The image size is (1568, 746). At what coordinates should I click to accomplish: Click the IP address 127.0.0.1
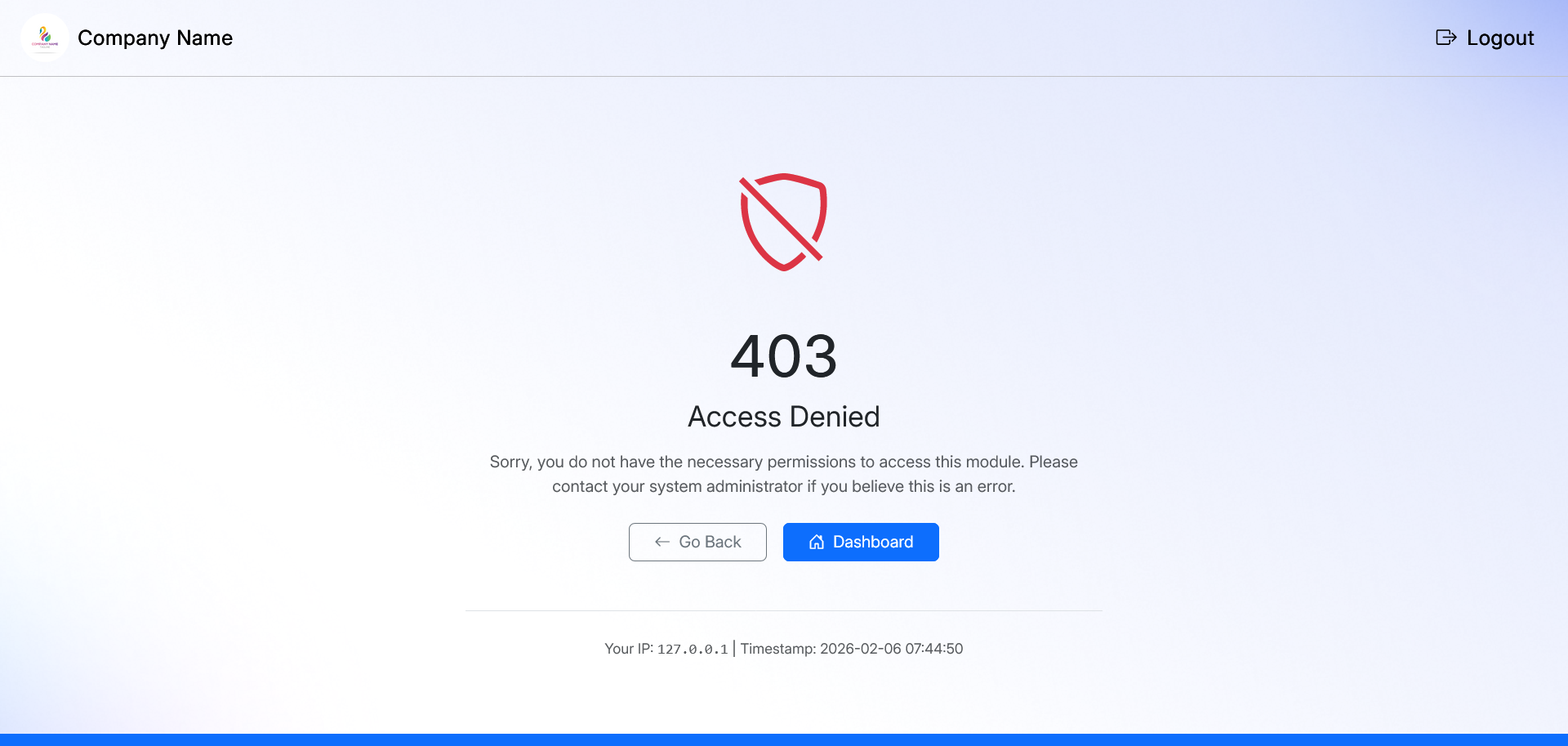[693, 649]
